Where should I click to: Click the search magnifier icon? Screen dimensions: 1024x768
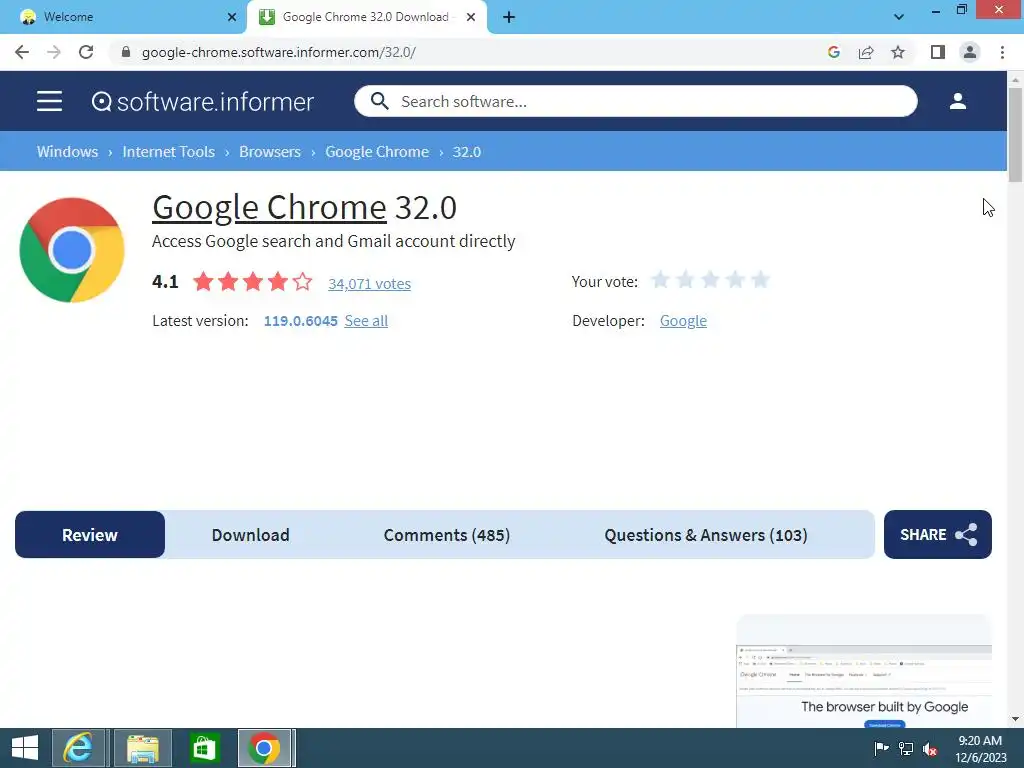coord(379,101)
